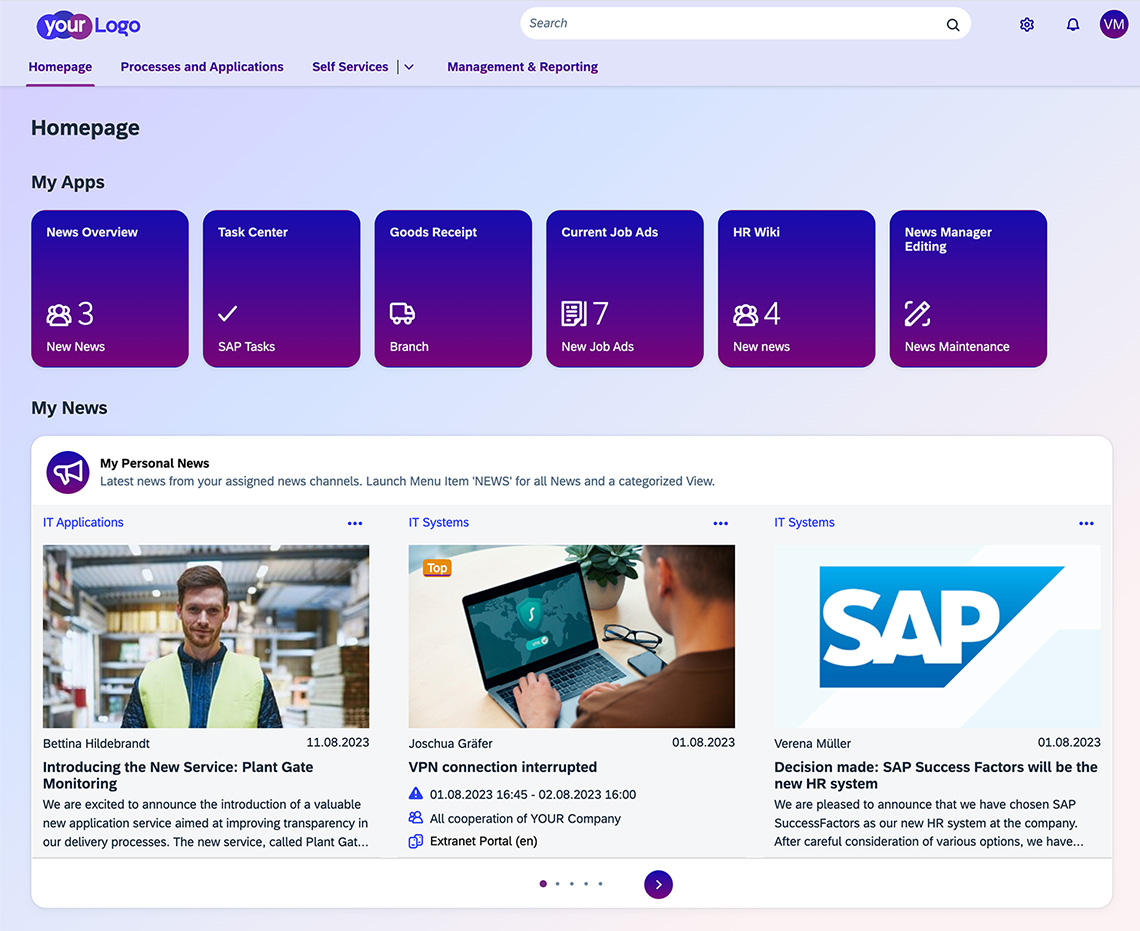This screenshot has height=931, width=1140.
Task: Select the first carousel page dot
Action: tap(543, 884)
